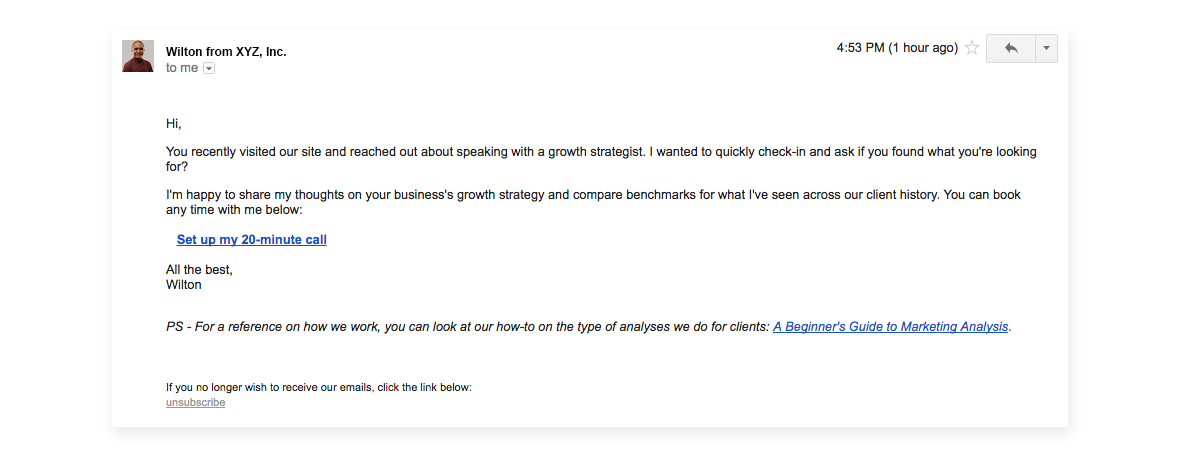Expand recipient details arrow next to "to me"
Screen dimensions: 1180x456
tap(209, 68)
